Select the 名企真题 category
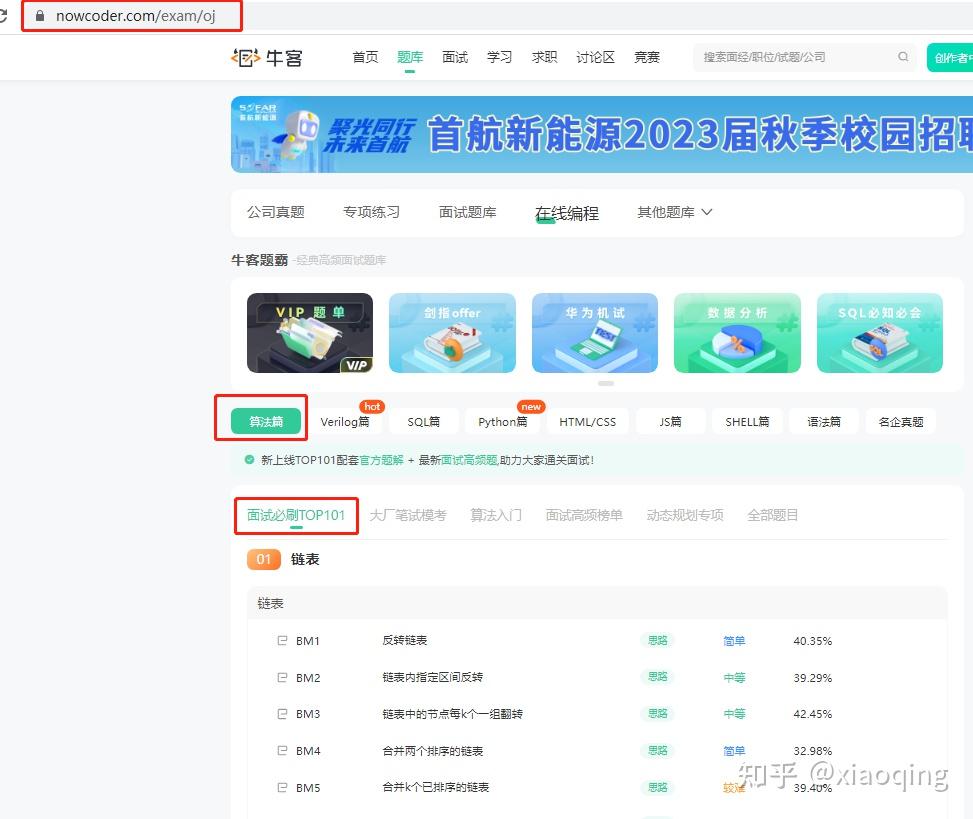This screenshot has height=819, width=973. pyautogui.click(x=901, y=422)
